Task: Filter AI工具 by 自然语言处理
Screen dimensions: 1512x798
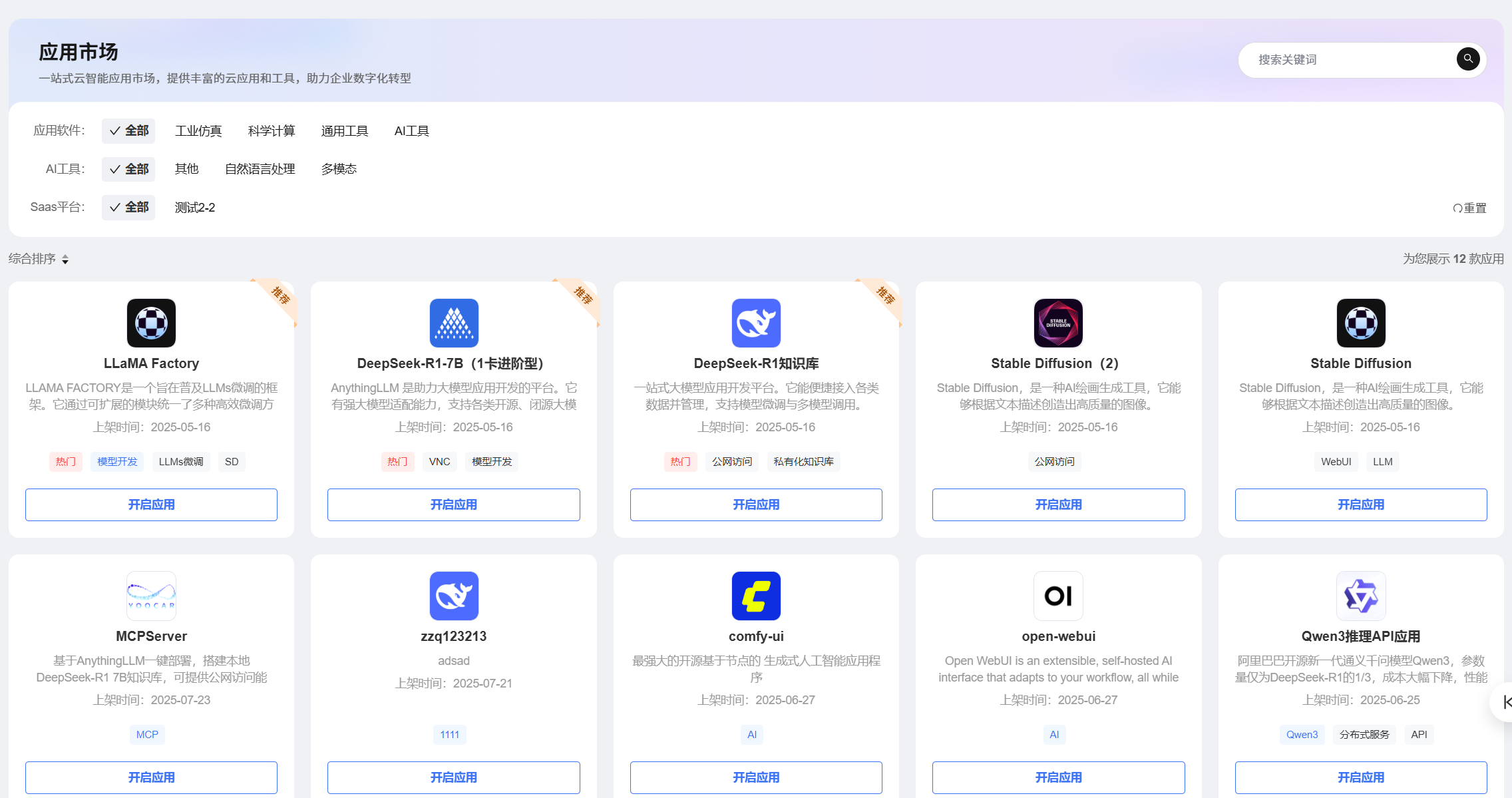Action: (260, 169)
